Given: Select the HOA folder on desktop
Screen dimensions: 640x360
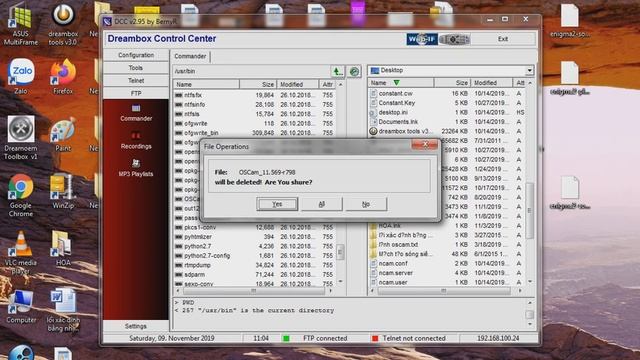Looking at the screenshot, I should pos(63,248).
